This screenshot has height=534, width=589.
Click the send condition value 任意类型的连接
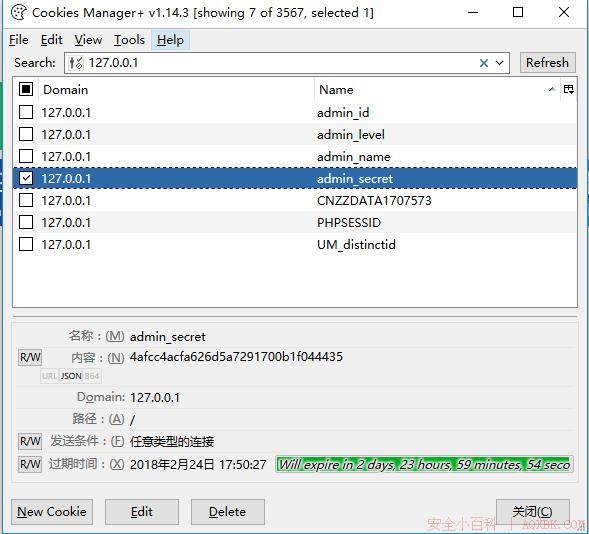(172, 442)
